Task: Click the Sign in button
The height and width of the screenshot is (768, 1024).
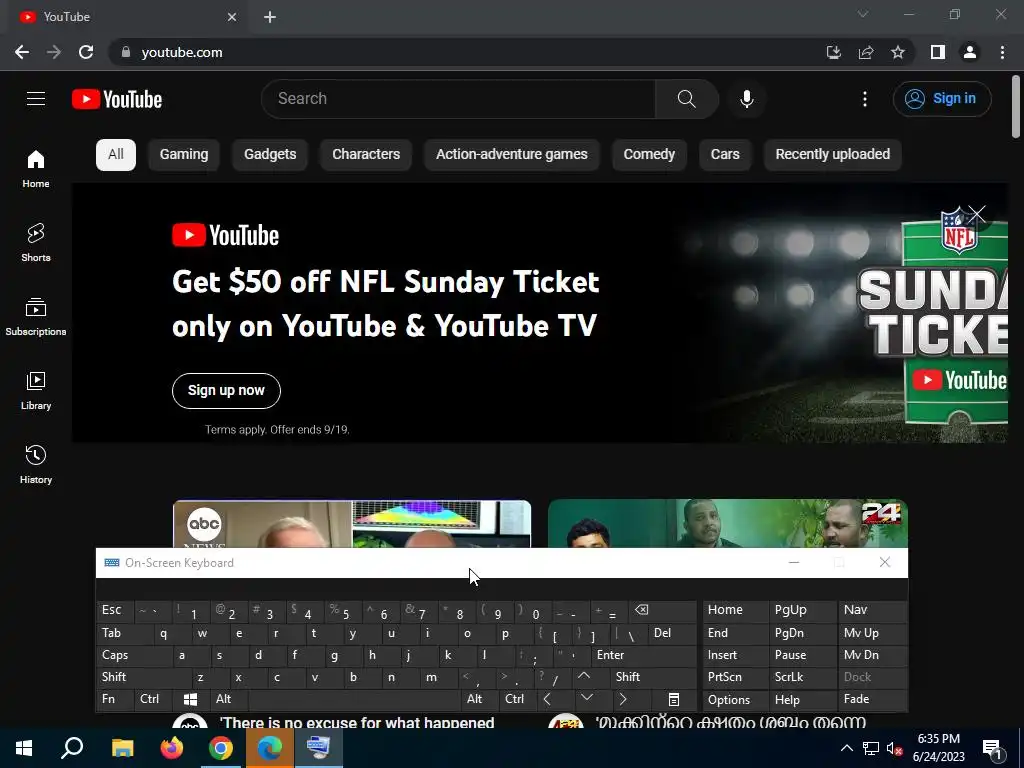Action: point(942,99)
